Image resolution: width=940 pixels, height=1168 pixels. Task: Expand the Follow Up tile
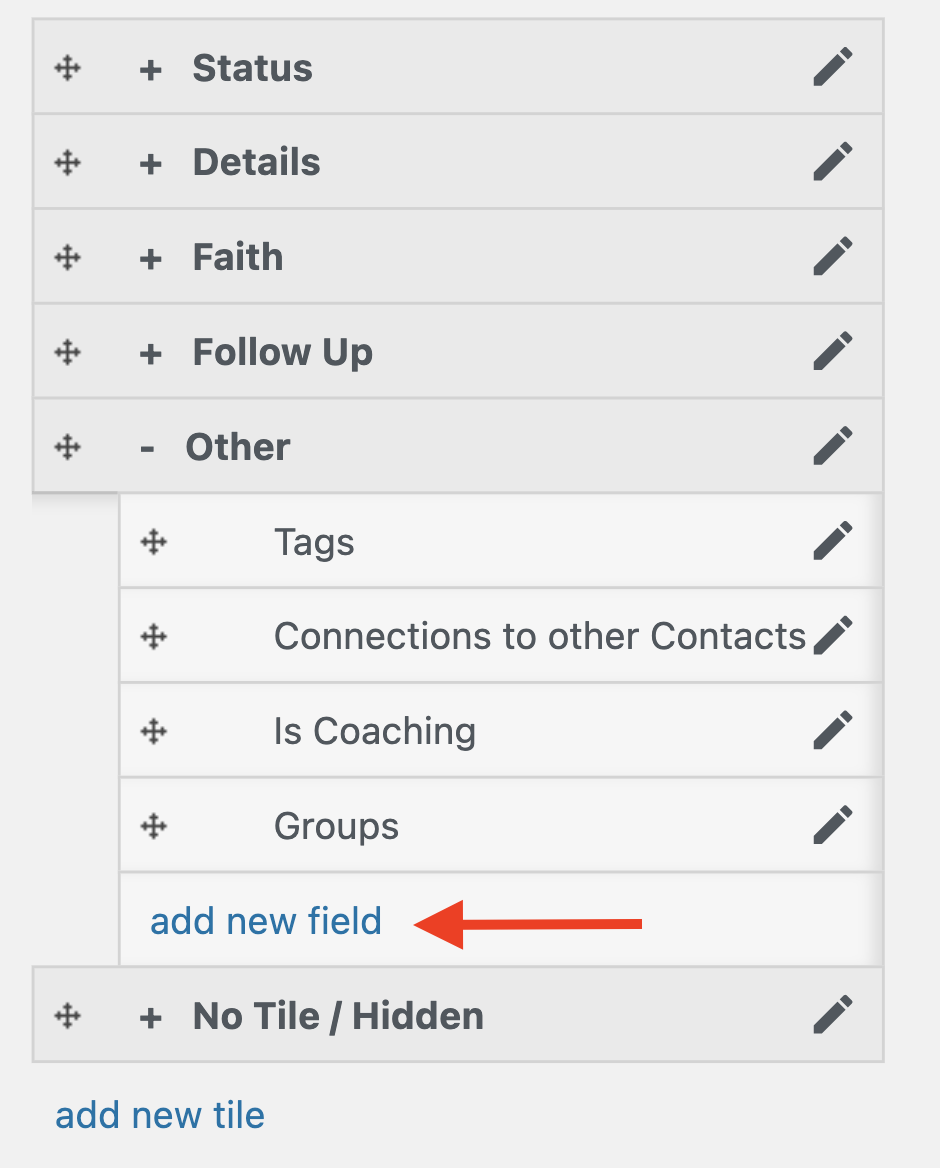coord(150,351)
